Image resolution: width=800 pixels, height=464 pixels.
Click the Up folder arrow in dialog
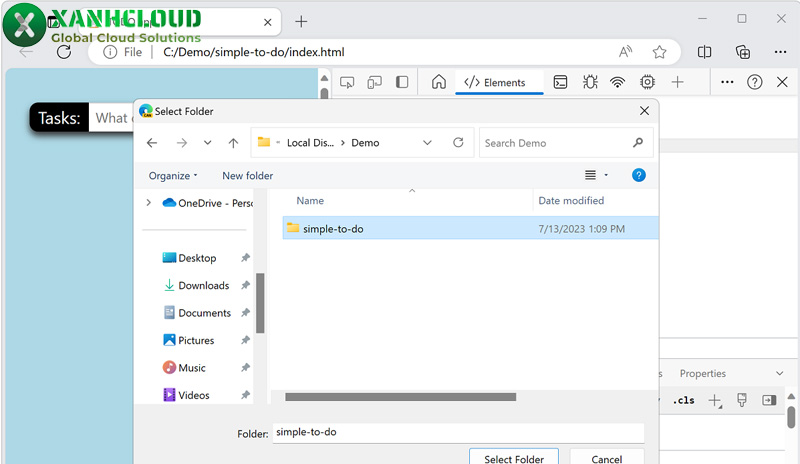[233, 143]
